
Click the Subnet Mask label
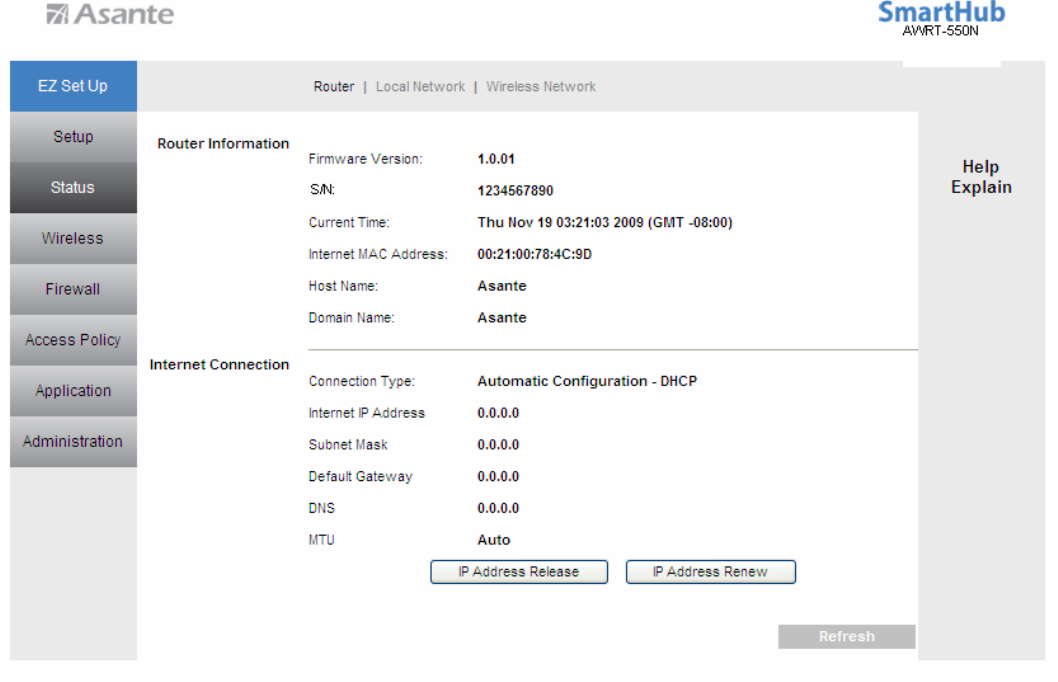348,445
